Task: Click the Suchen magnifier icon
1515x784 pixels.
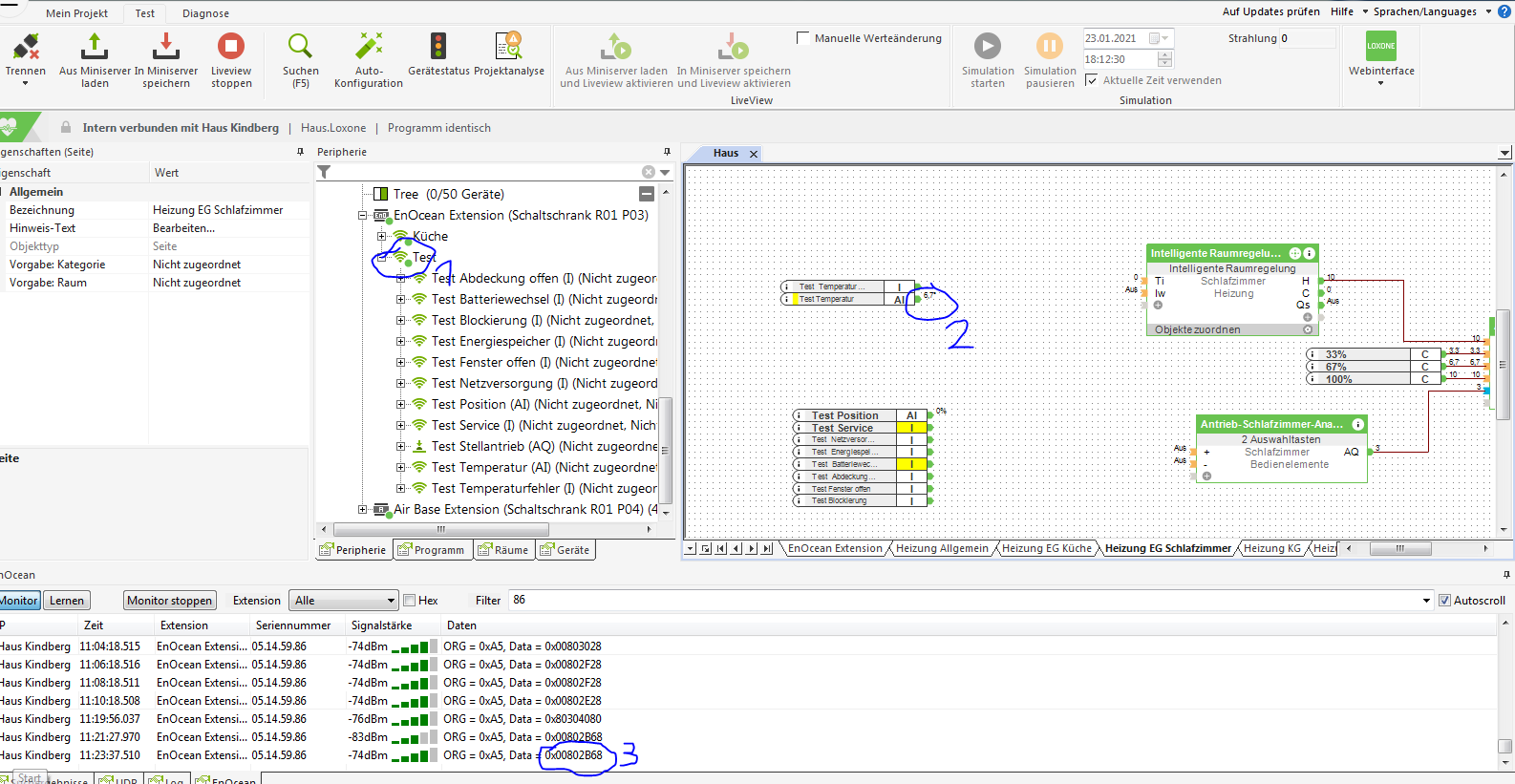Action: click(x=300, y=47)
